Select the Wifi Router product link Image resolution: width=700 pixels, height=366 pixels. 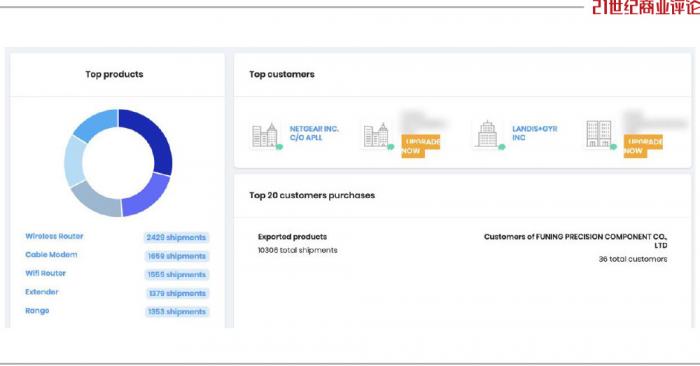click(x=45, y=273)
